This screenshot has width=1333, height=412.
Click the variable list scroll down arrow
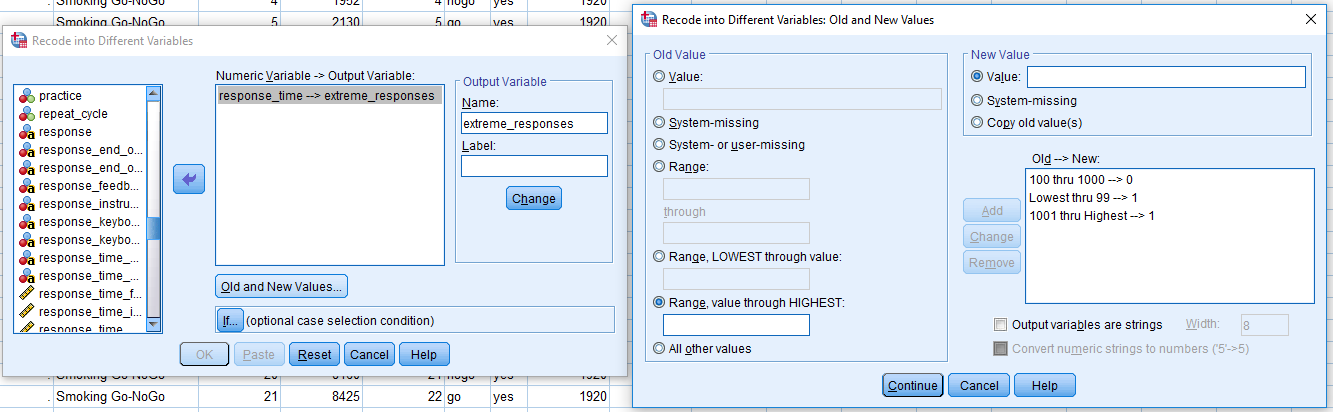(x=153, y=325)
